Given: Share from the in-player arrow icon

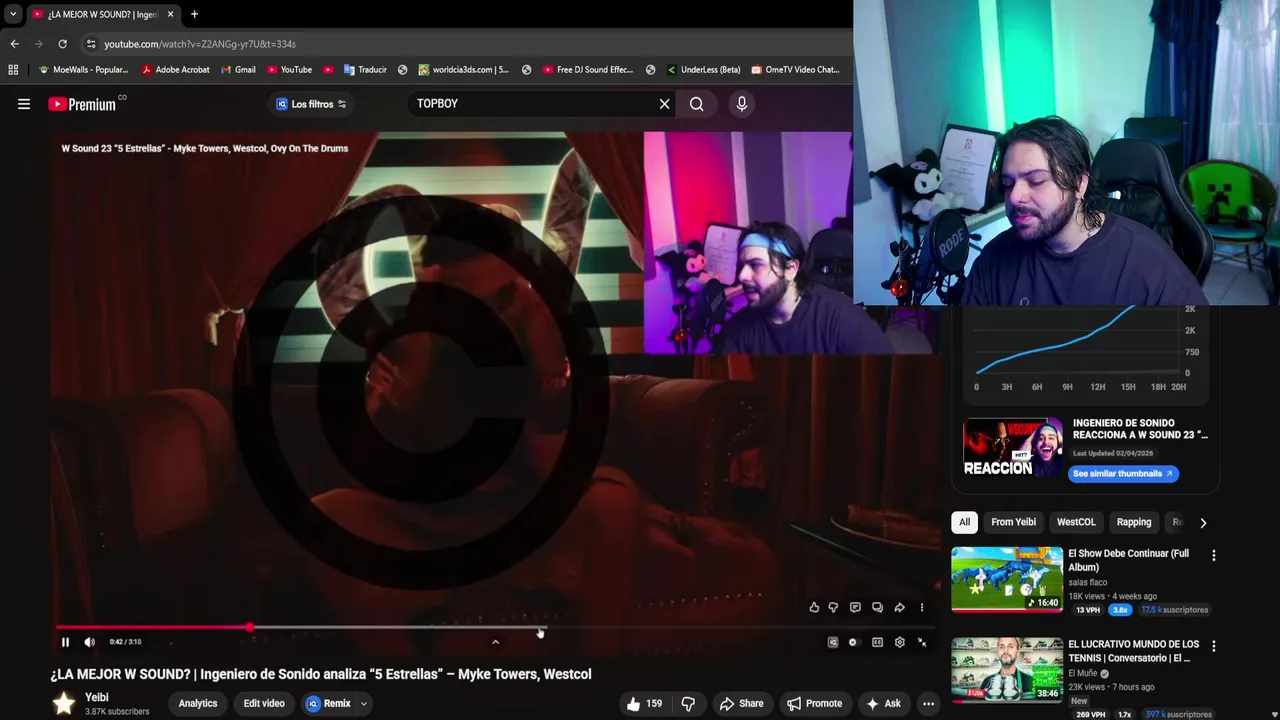Looking at the screenshot, I should [899, 607].
